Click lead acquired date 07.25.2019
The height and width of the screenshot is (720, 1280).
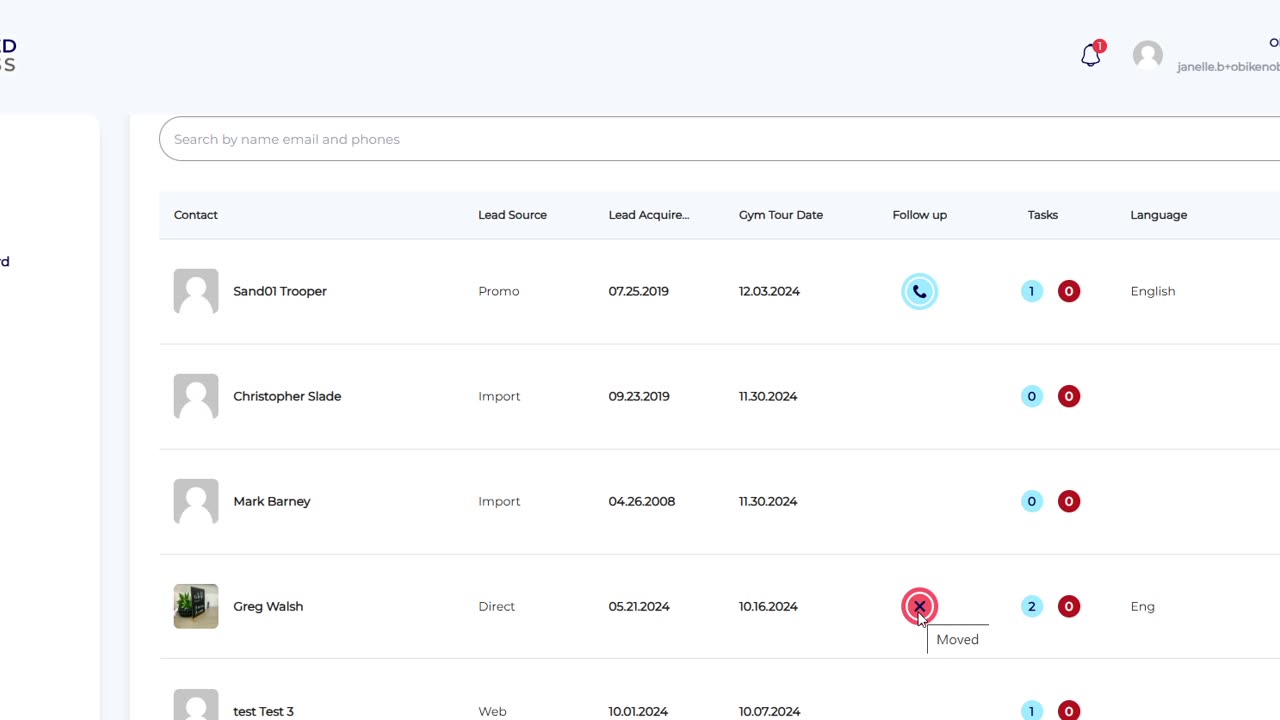[639, 291]
